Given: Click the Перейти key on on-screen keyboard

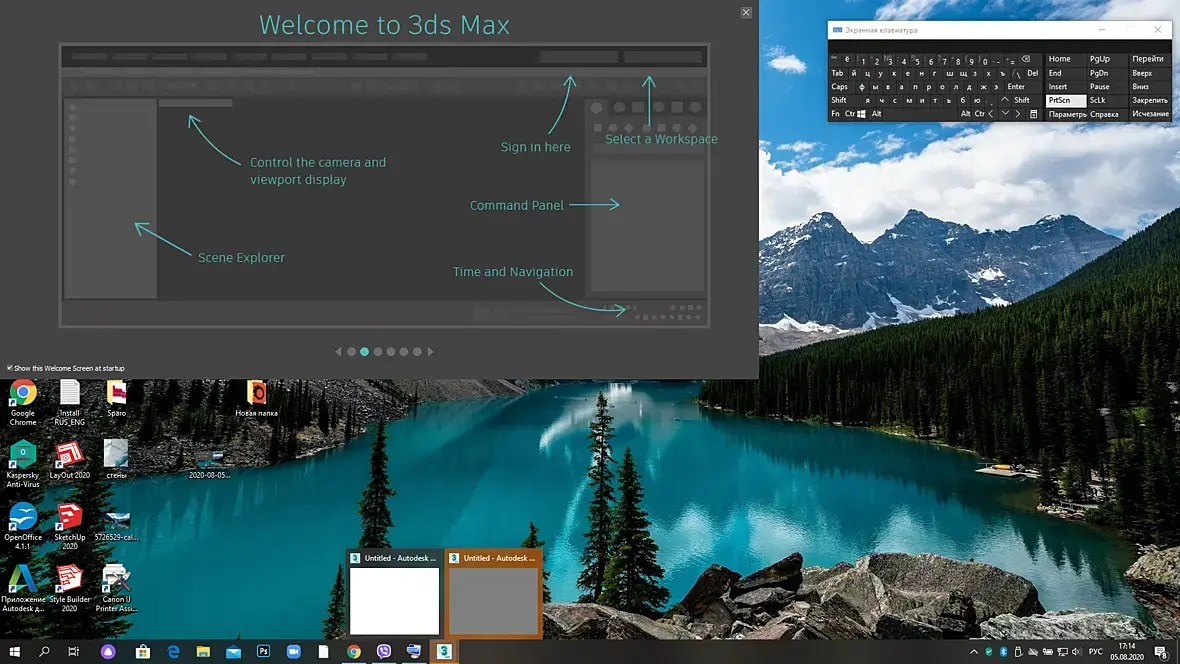Looking at the screenshot, I should [1149, 59].
